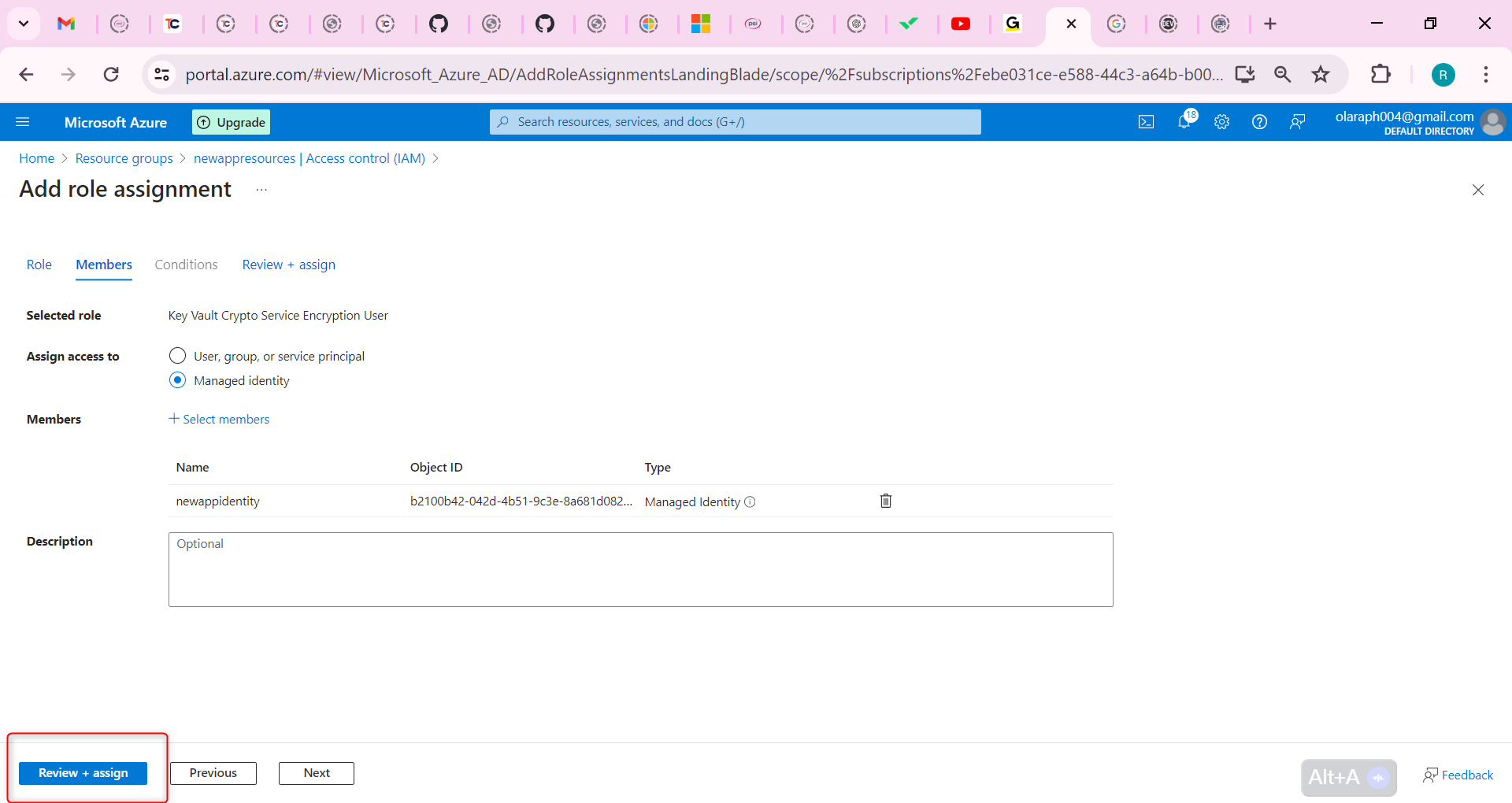Screen dimensions: 1512x803
Task: Delete newappidentity using the trash icon
Action: (886, 501)
